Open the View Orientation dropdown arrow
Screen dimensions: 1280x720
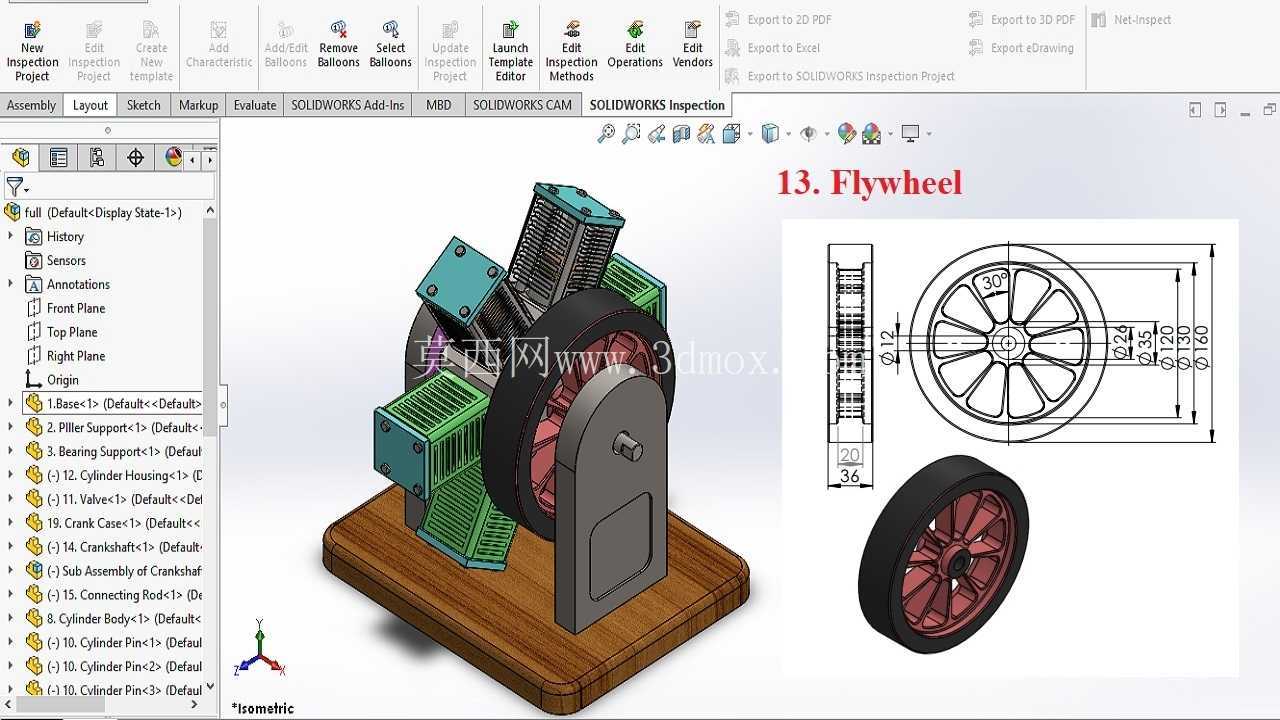coord(749,134)
